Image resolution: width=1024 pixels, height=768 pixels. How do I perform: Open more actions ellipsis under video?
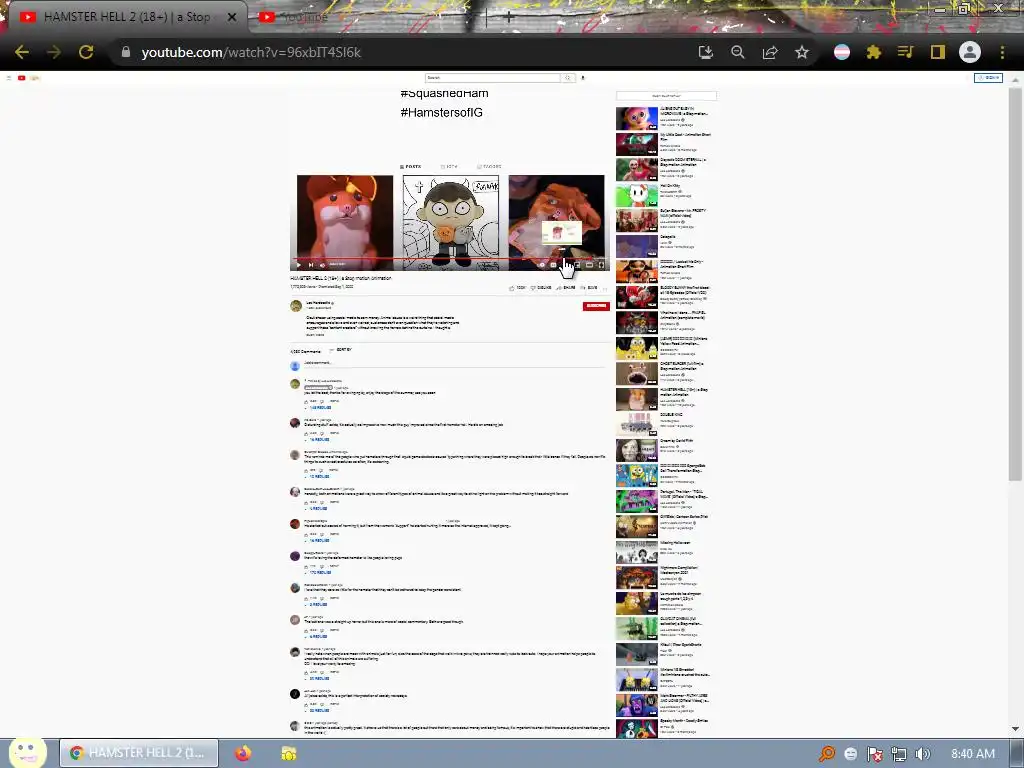pyautogui.click(x=605, y=287)
